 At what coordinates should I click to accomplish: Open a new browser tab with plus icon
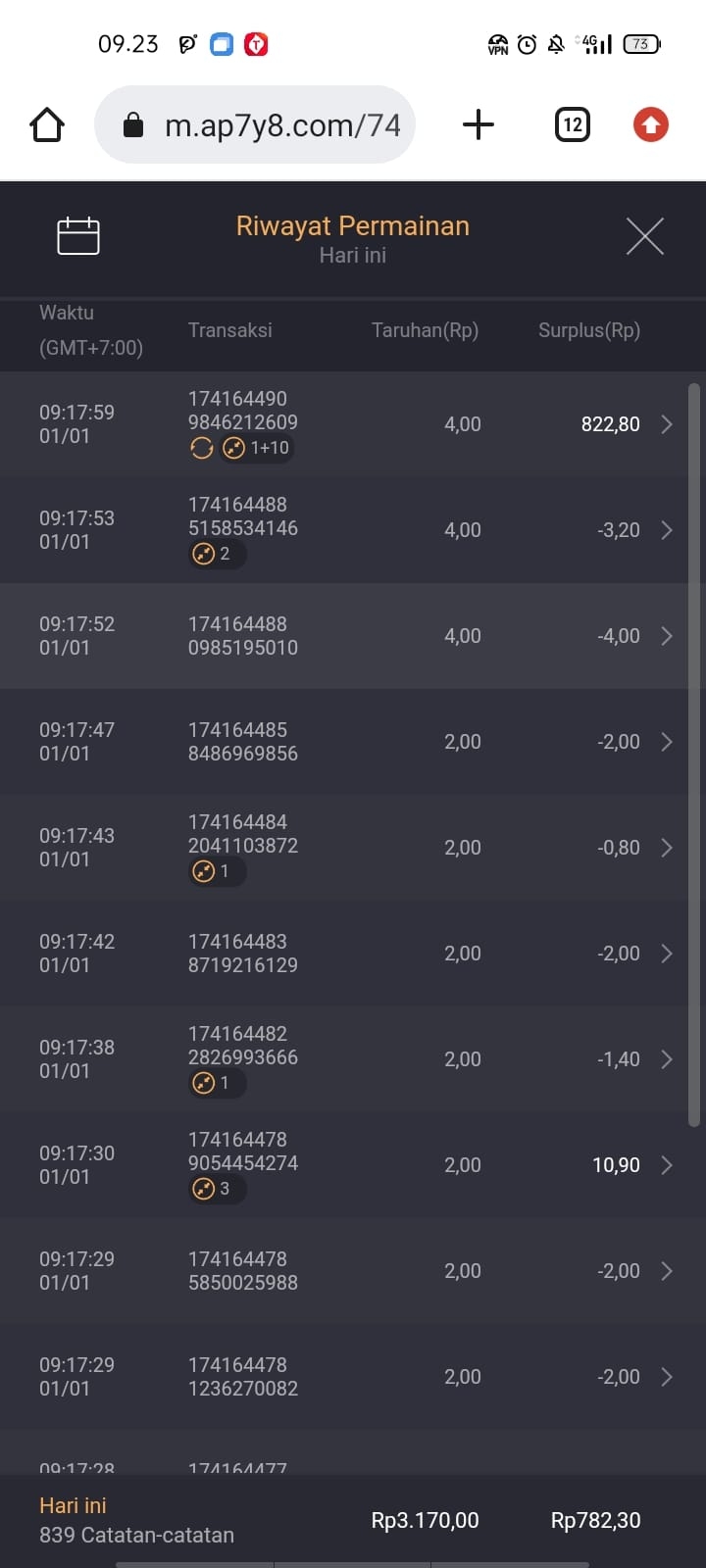(478, 125)
